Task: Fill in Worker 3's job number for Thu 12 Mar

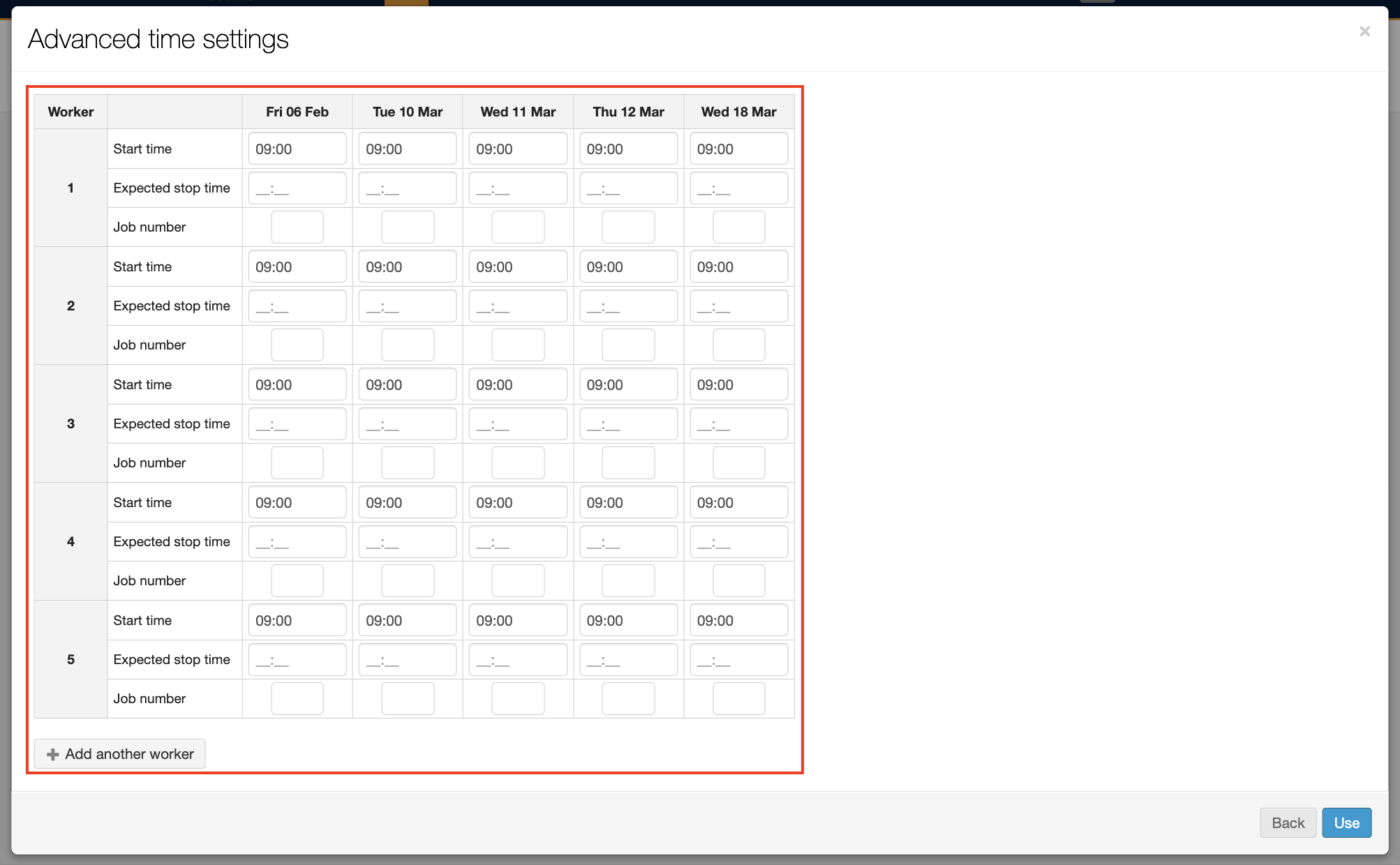Action: coord(627,462)
